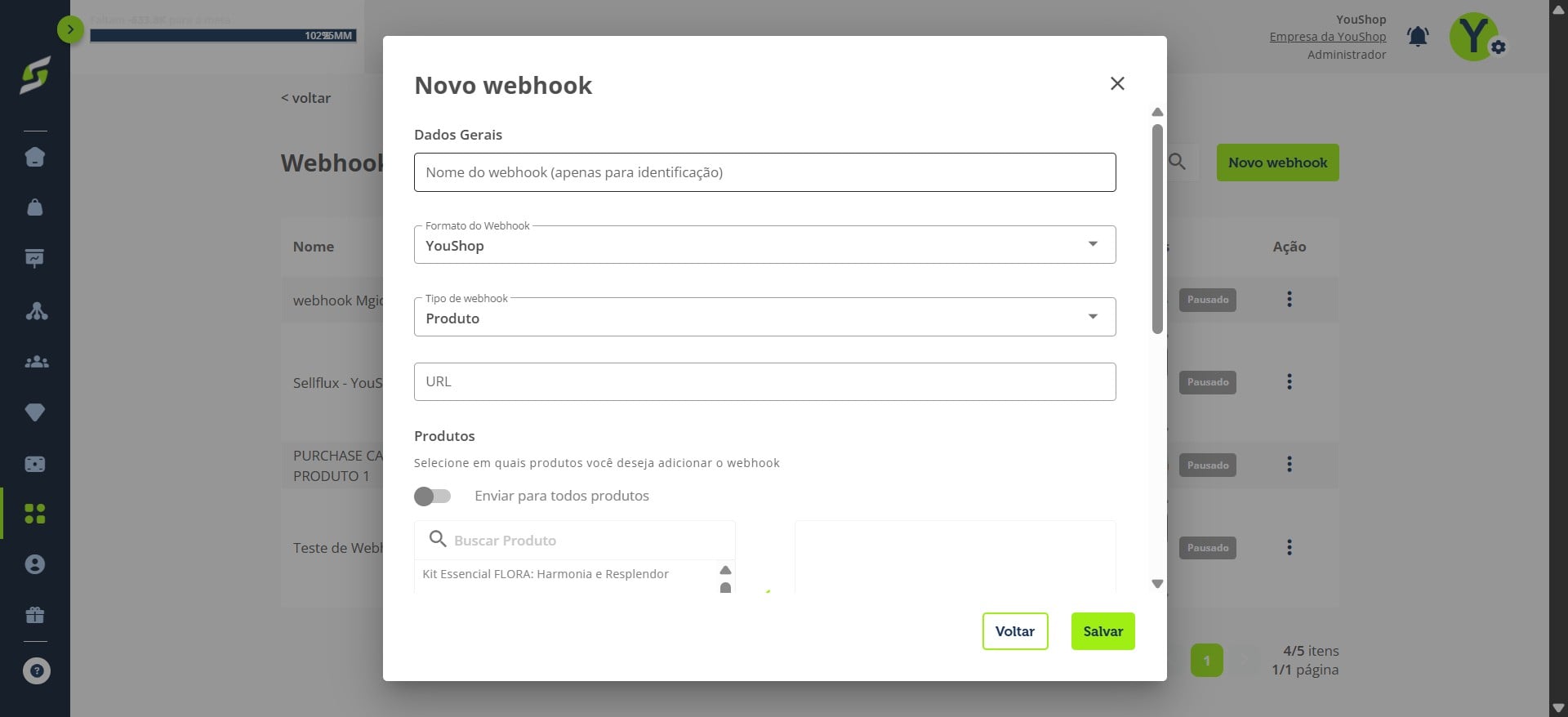Close the Novo webhook dialog
Viewport: 1568px width, 717px height.
pos(1117,83)
